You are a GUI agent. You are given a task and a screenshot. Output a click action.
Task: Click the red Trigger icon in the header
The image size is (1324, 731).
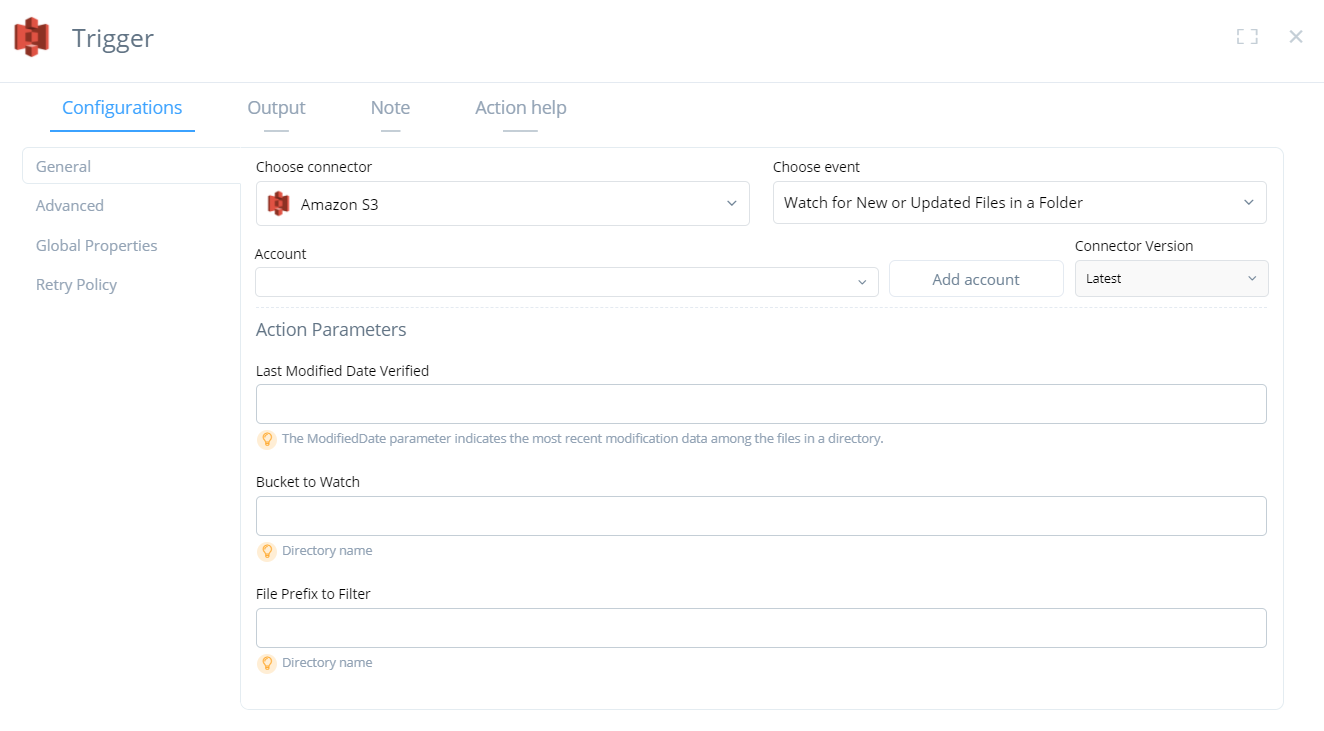click(x=31, y=37)
